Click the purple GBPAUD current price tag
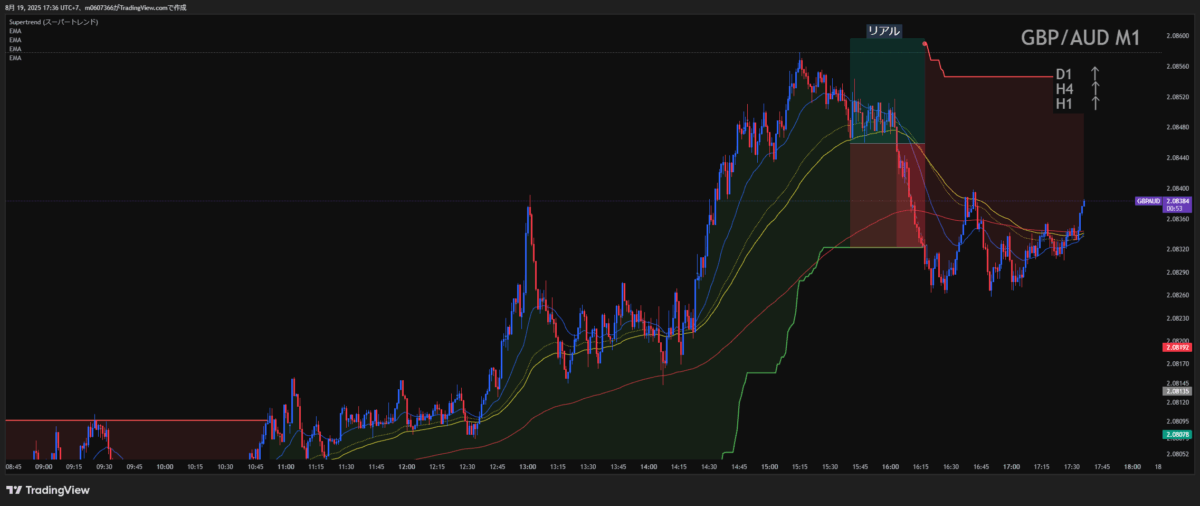Screen dimensions: 1200x506 point(1162,201)
